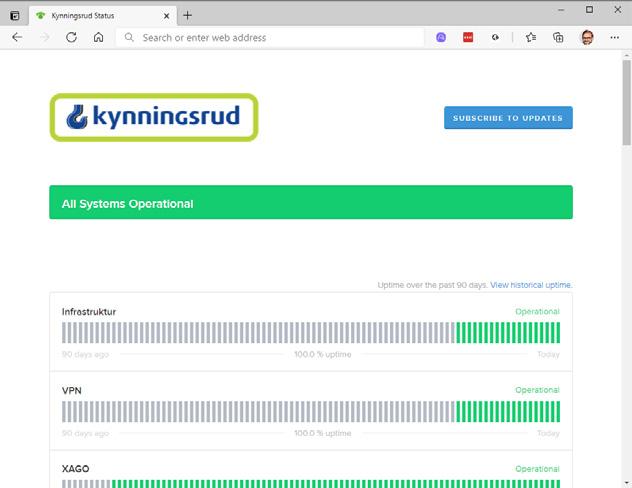632x488 pixels.
Task: Click the Infrastruktur component name
Action: [x=89, y=311]
